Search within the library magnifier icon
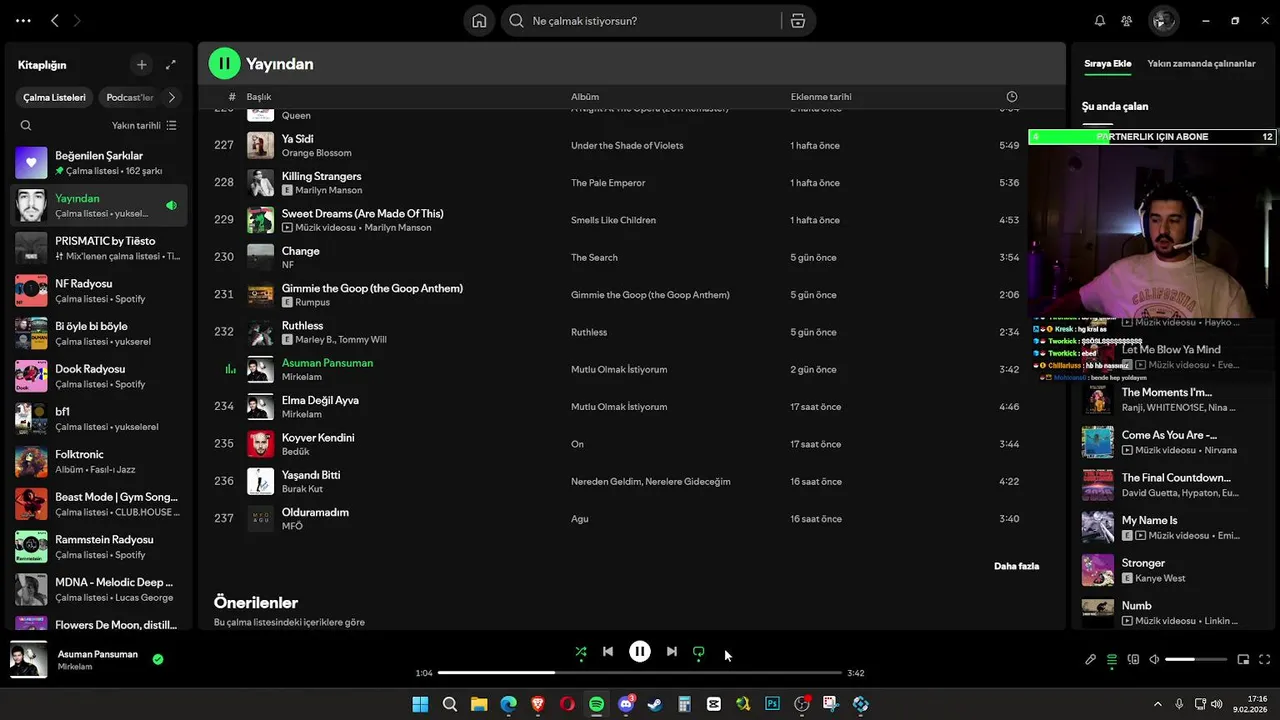The image size is (1280, 720). pyautogui.click(x=26, y=126)
